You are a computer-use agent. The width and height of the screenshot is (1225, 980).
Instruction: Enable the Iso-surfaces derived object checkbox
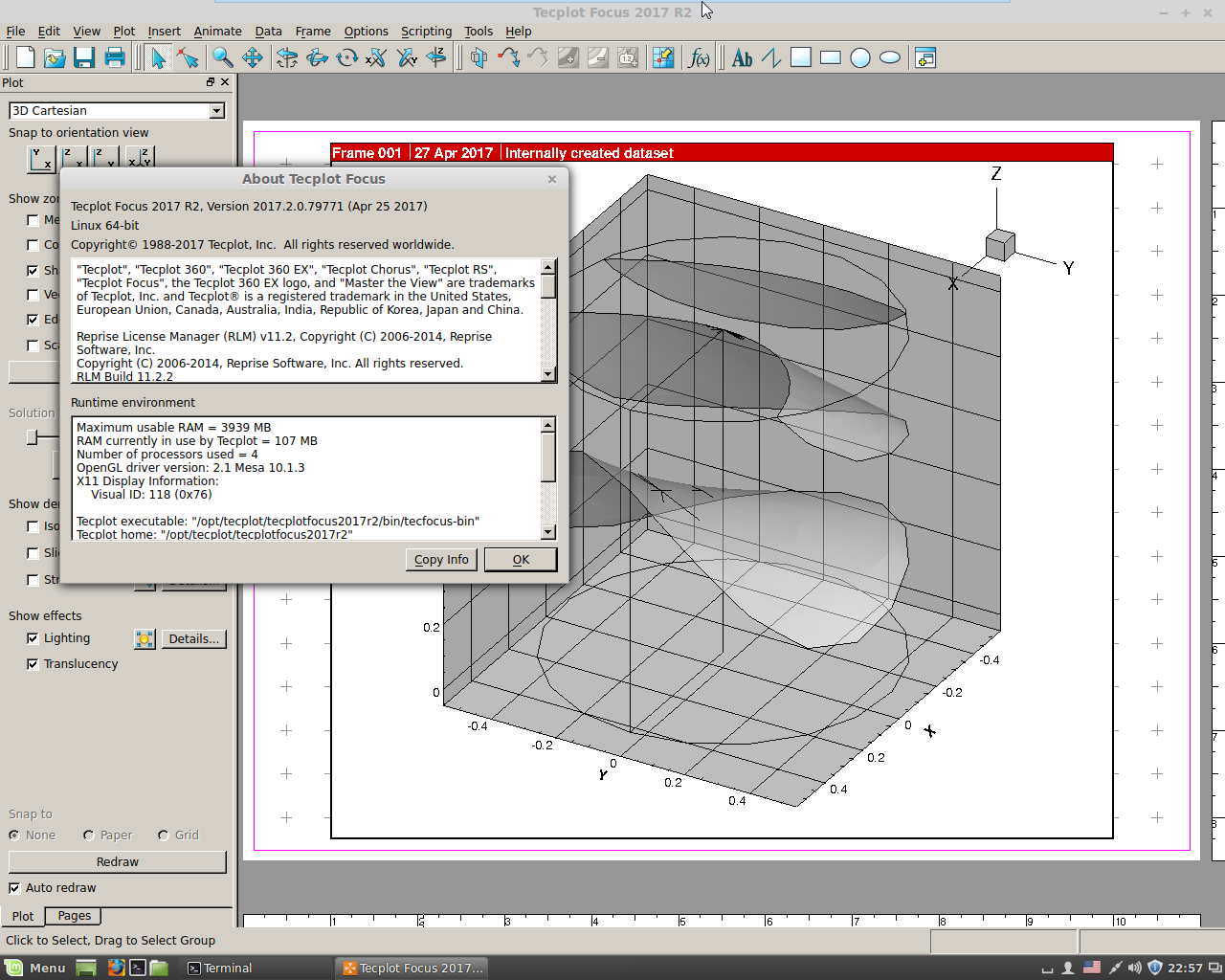click(x=33, y=526)
